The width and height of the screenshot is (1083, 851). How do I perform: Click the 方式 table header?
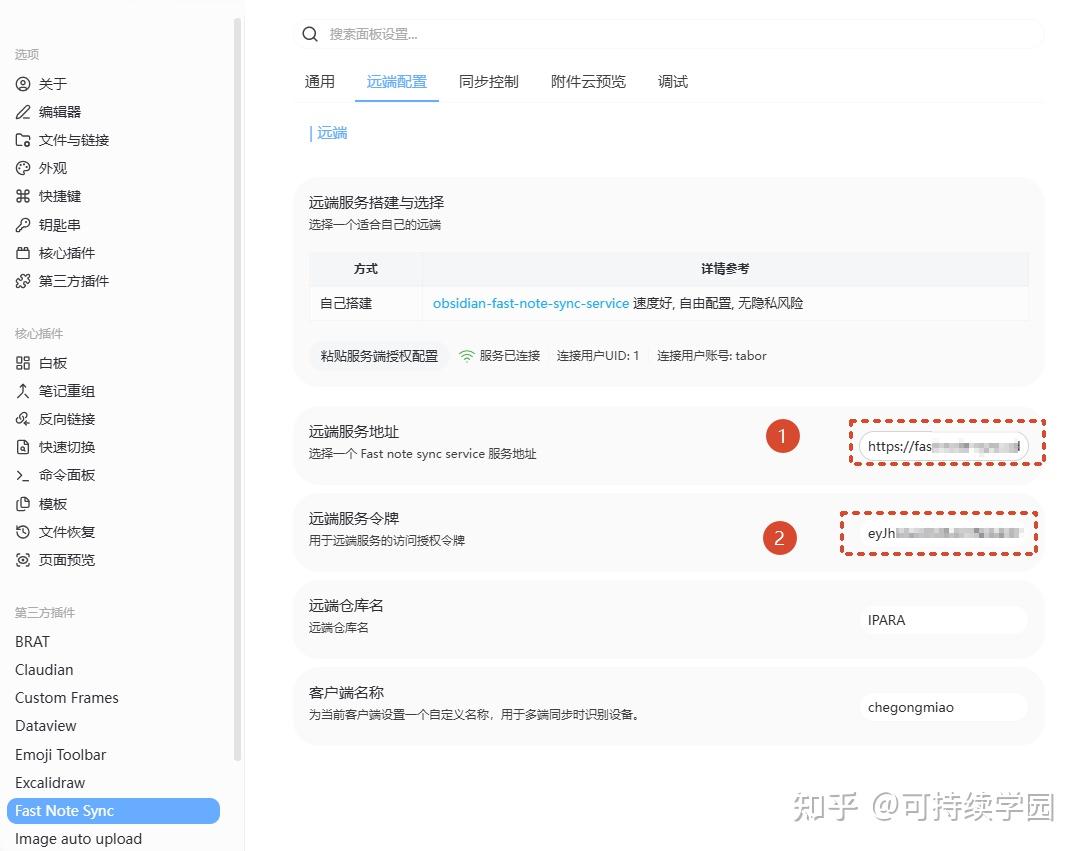(365, 269)
